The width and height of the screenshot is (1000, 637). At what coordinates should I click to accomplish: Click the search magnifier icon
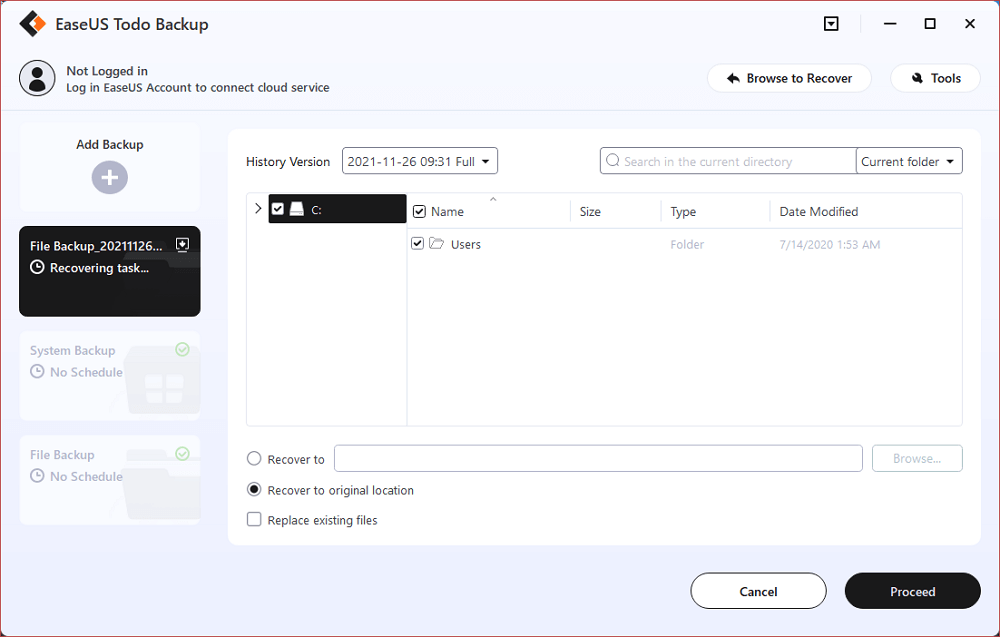click(x=613, y=161)
